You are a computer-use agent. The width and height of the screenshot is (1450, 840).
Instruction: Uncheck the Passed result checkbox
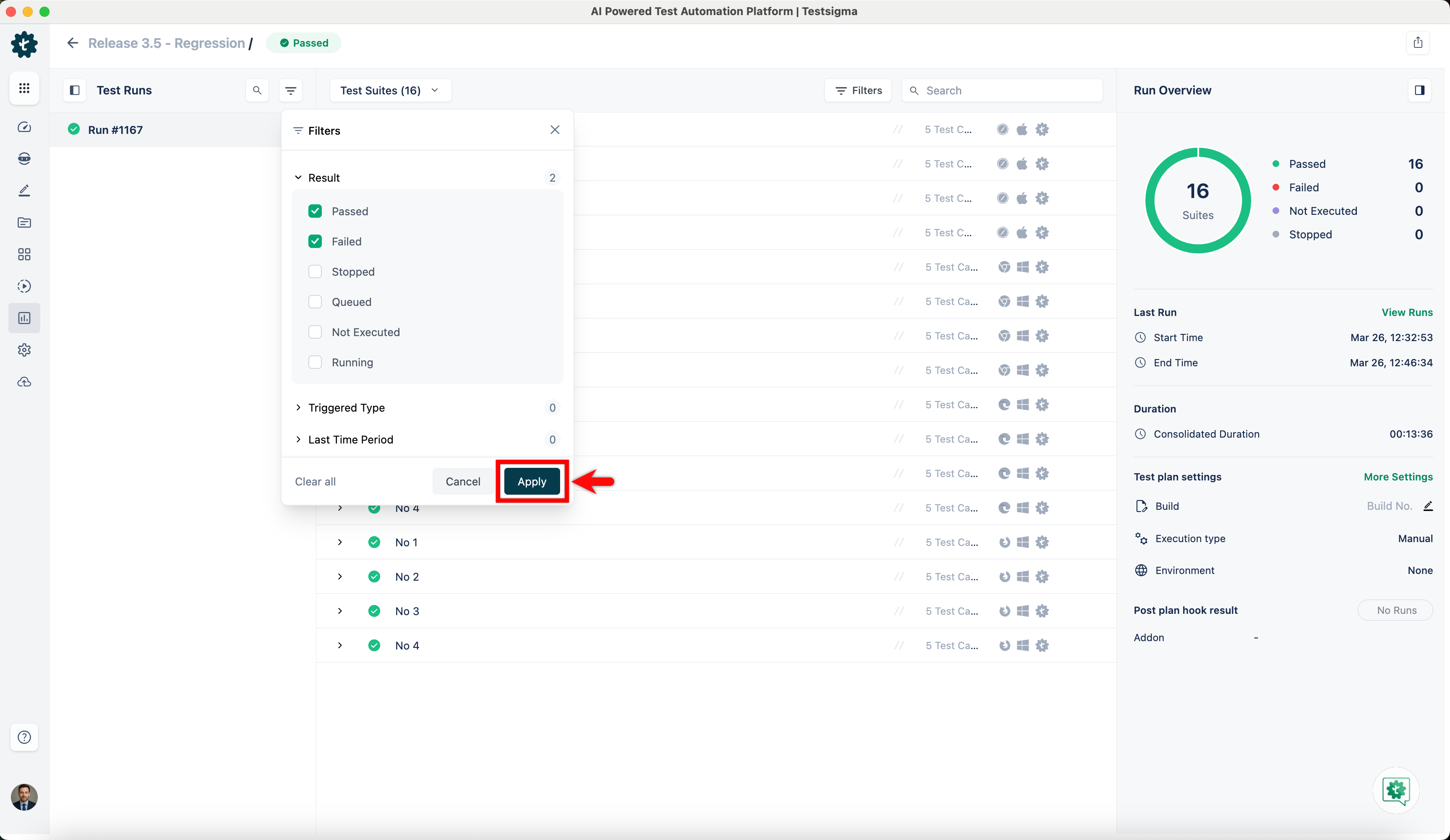pyautogui.click(x=315, y=211)
